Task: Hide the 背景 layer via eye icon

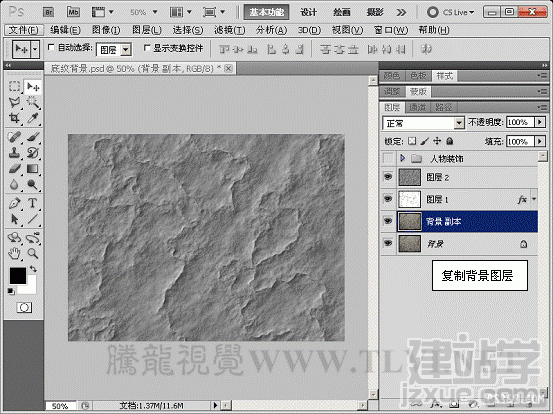Action: pyautogui.click(x=388, y=243)
